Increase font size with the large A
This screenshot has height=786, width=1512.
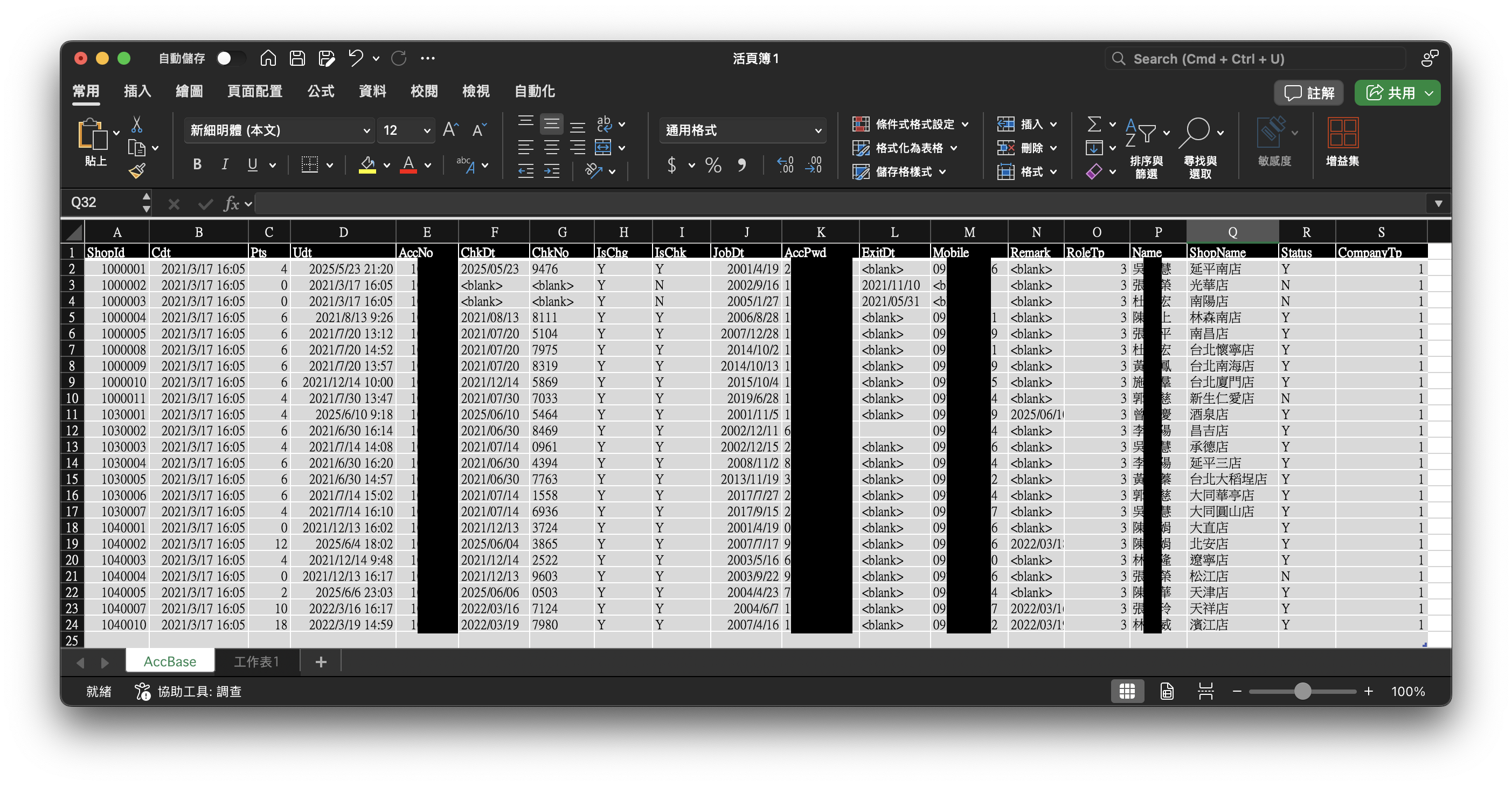point(451,130)
